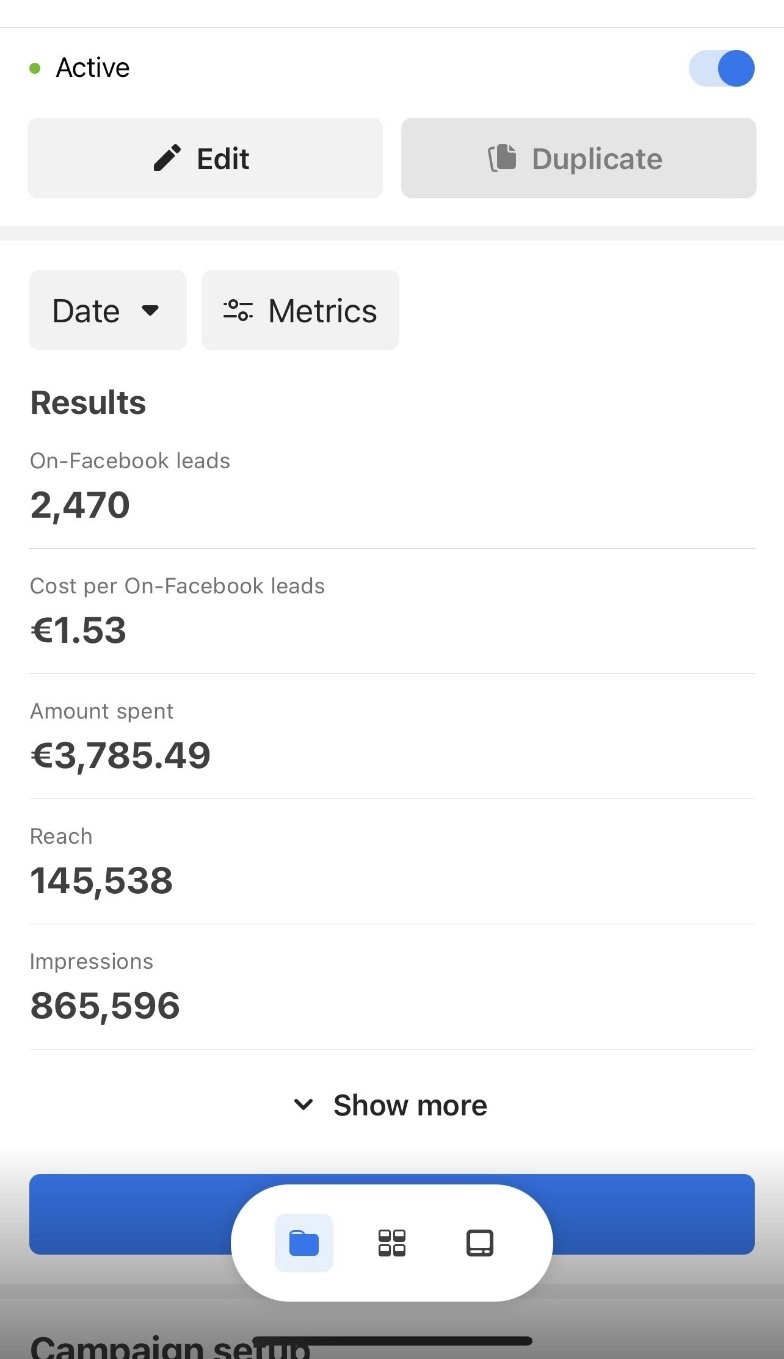Click the Results section heading
Viewport: 784px width, 1359px height.
(x=88, y=402)
